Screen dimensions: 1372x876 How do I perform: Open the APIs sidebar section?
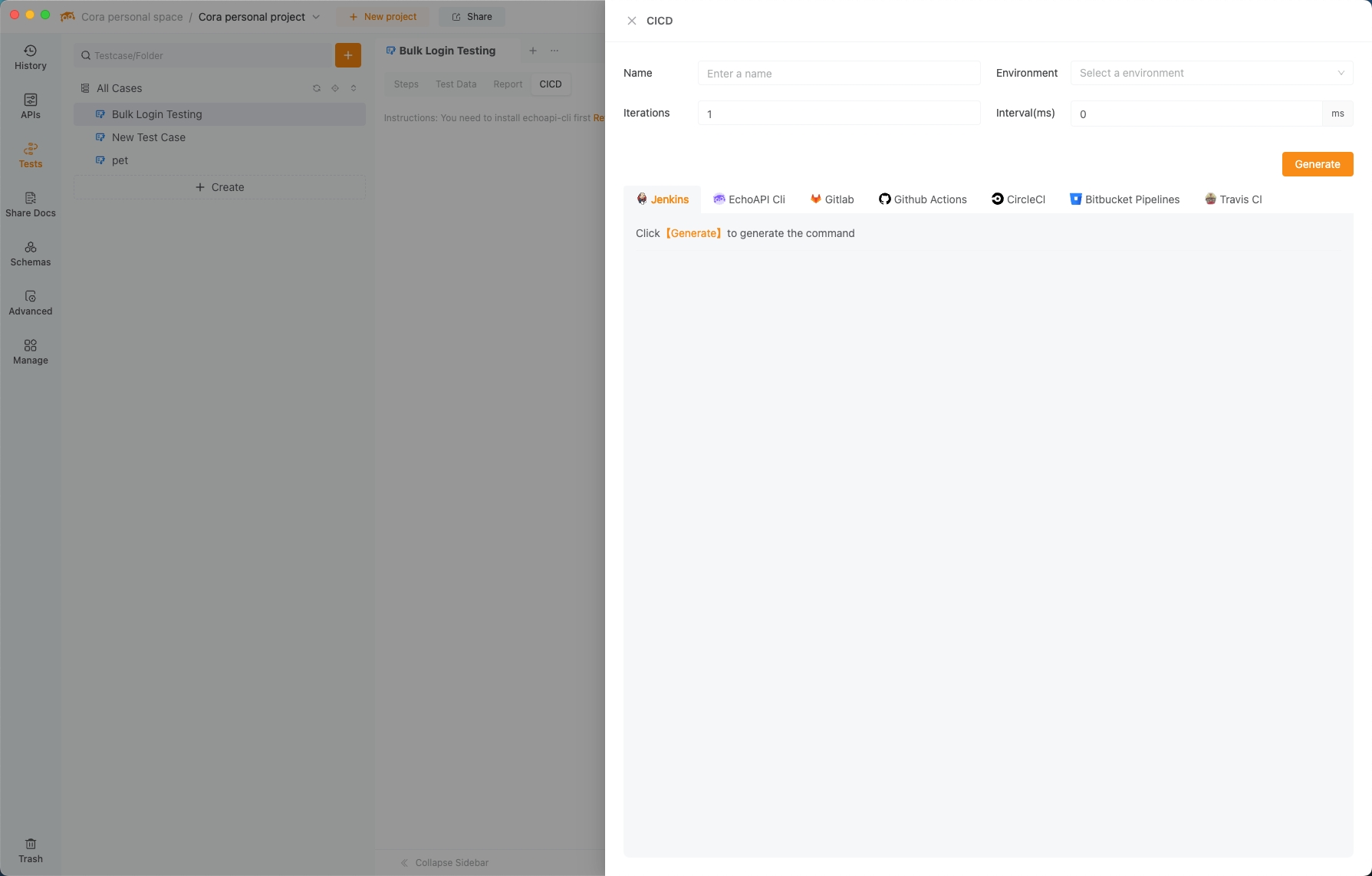(31, 107)
